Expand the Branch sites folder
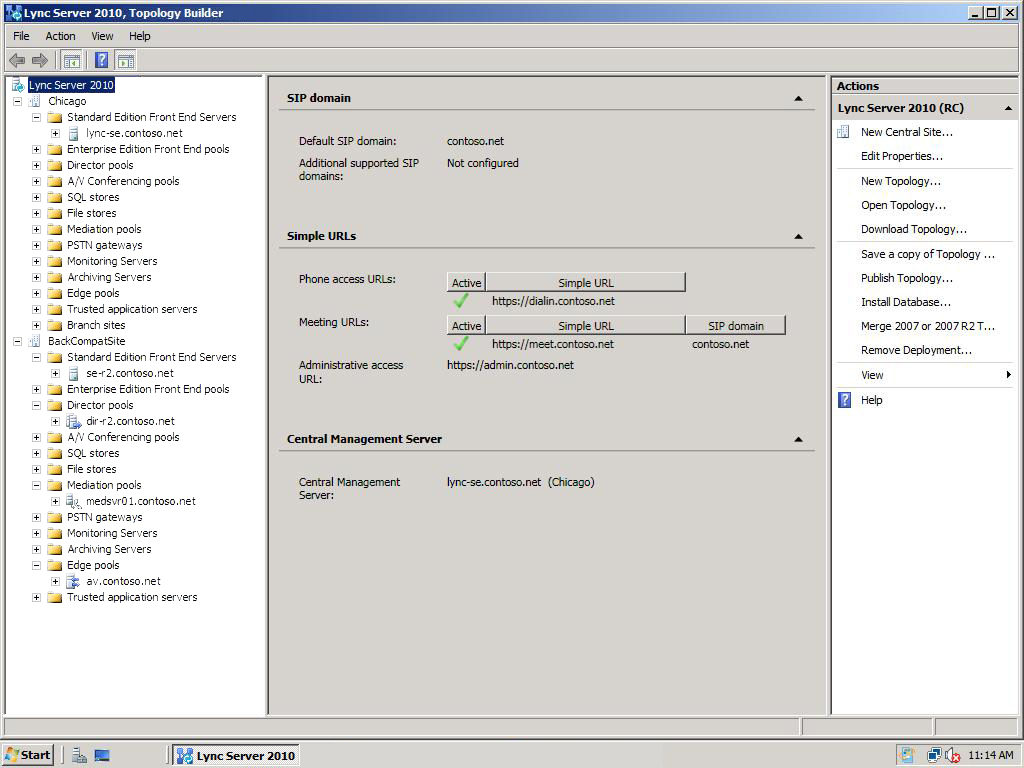This screenshot has height=768, width=1024. click(37, 325)
